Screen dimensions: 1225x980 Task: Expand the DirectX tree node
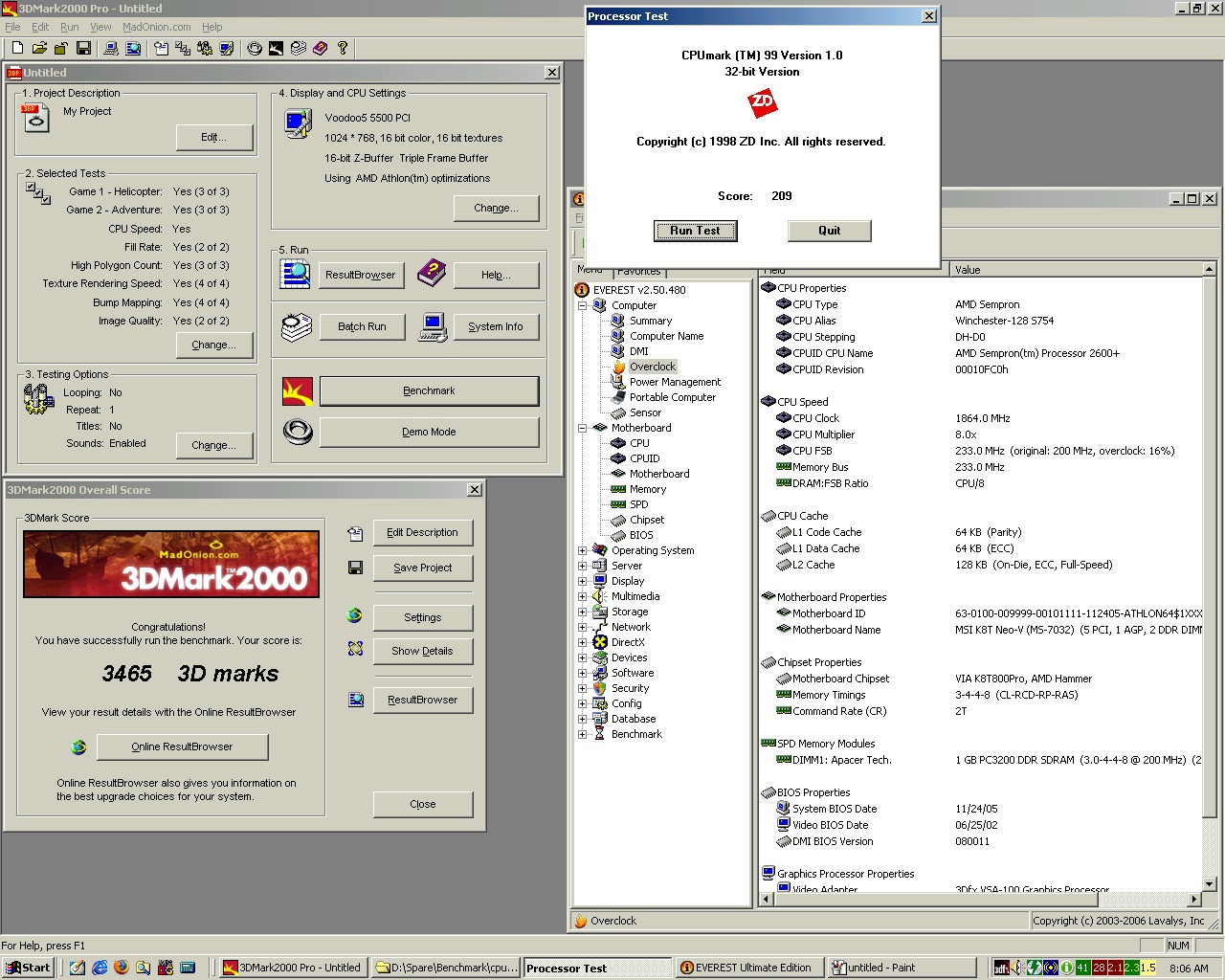pyautogui.click(x=582, y=642)
